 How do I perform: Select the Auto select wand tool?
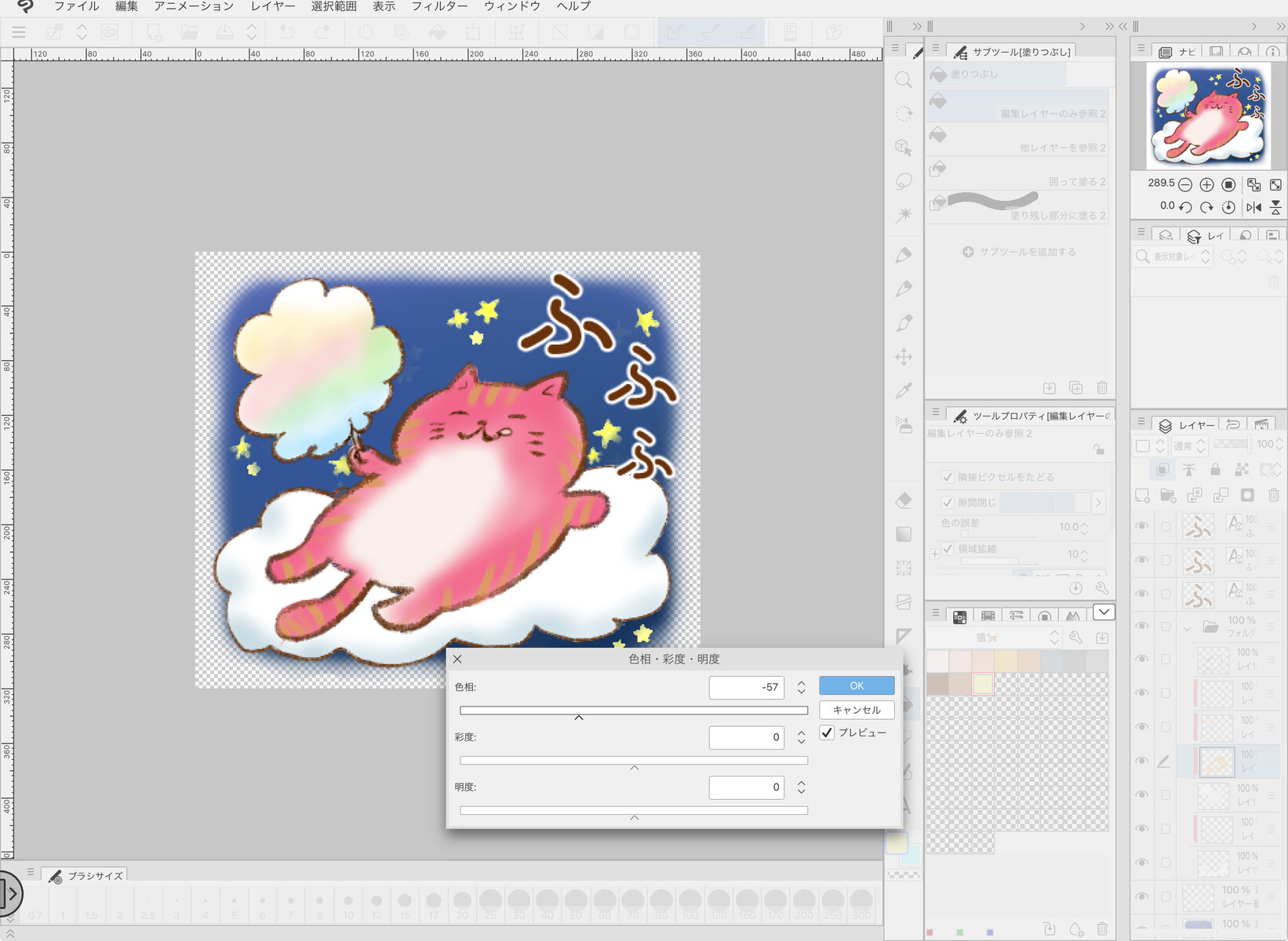tap(904, 215)
